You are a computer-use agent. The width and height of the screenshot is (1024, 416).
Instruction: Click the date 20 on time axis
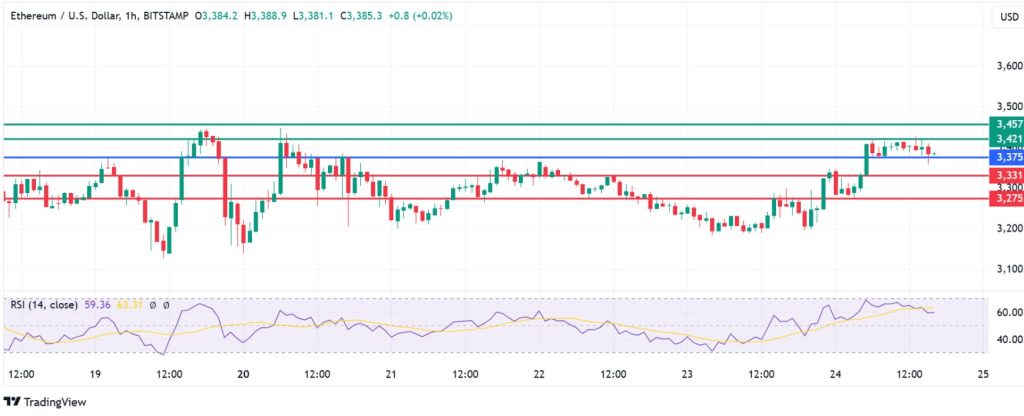click(244, 374)
